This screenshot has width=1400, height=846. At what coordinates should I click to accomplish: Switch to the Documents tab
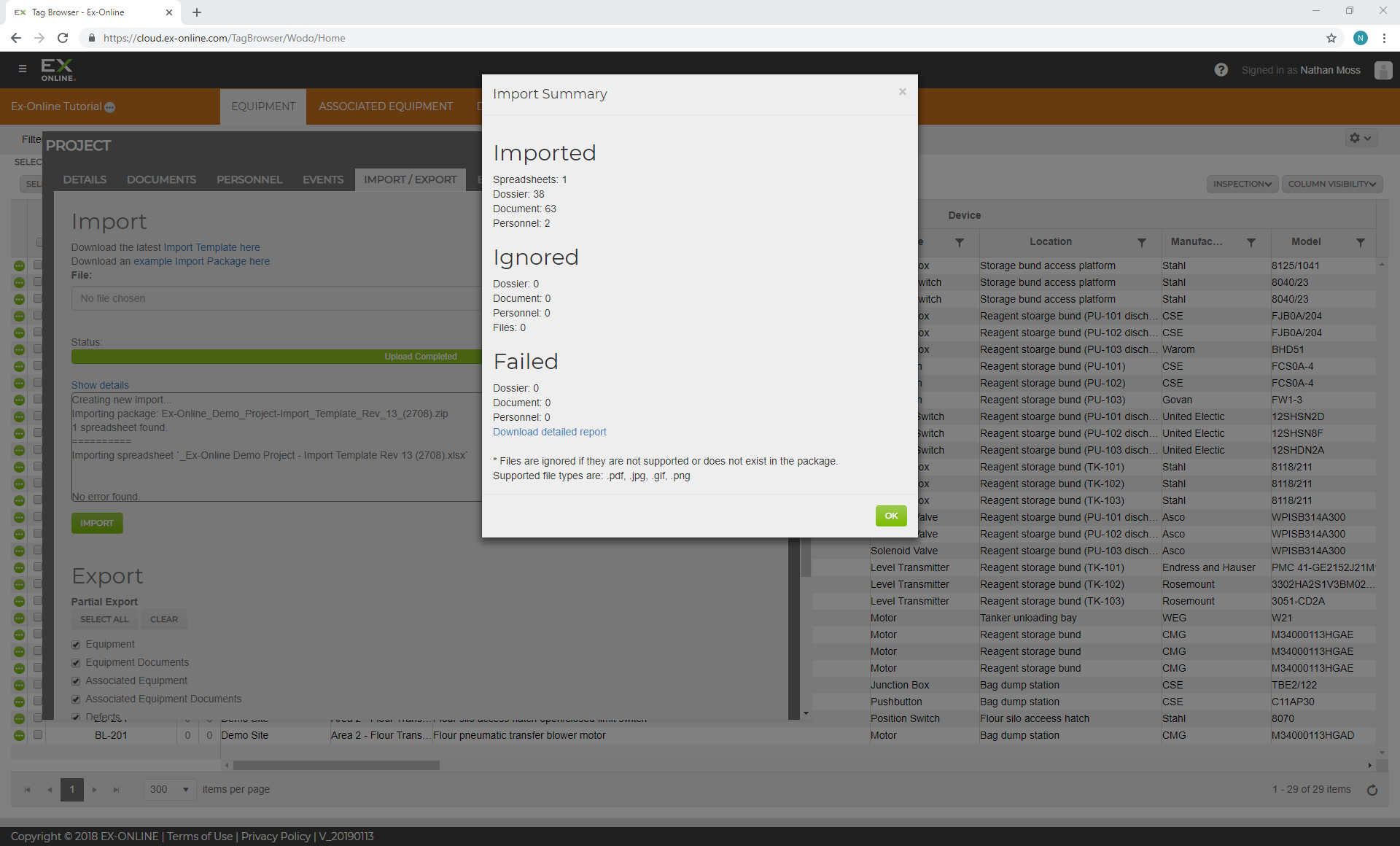tap(161, 179)
